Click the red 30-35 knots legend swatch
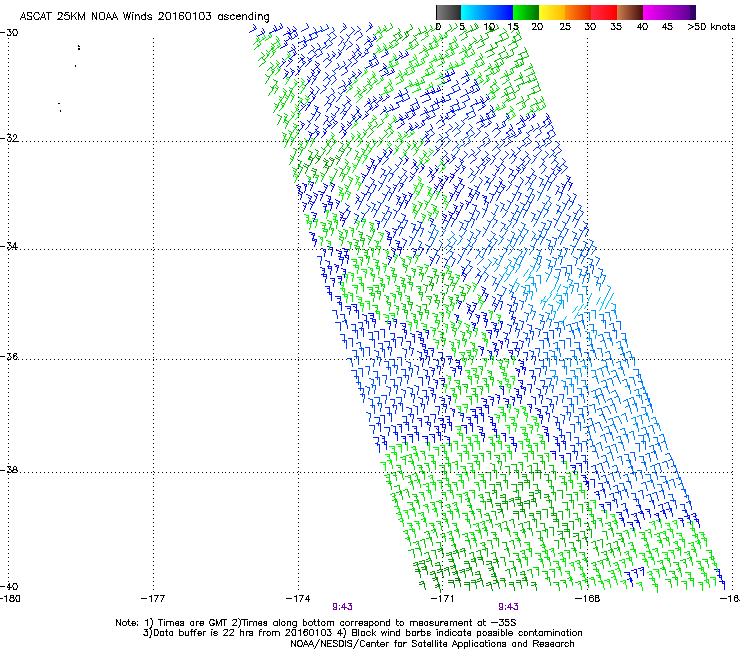Viewport: 740px width, 650px height. click(604, 12)
